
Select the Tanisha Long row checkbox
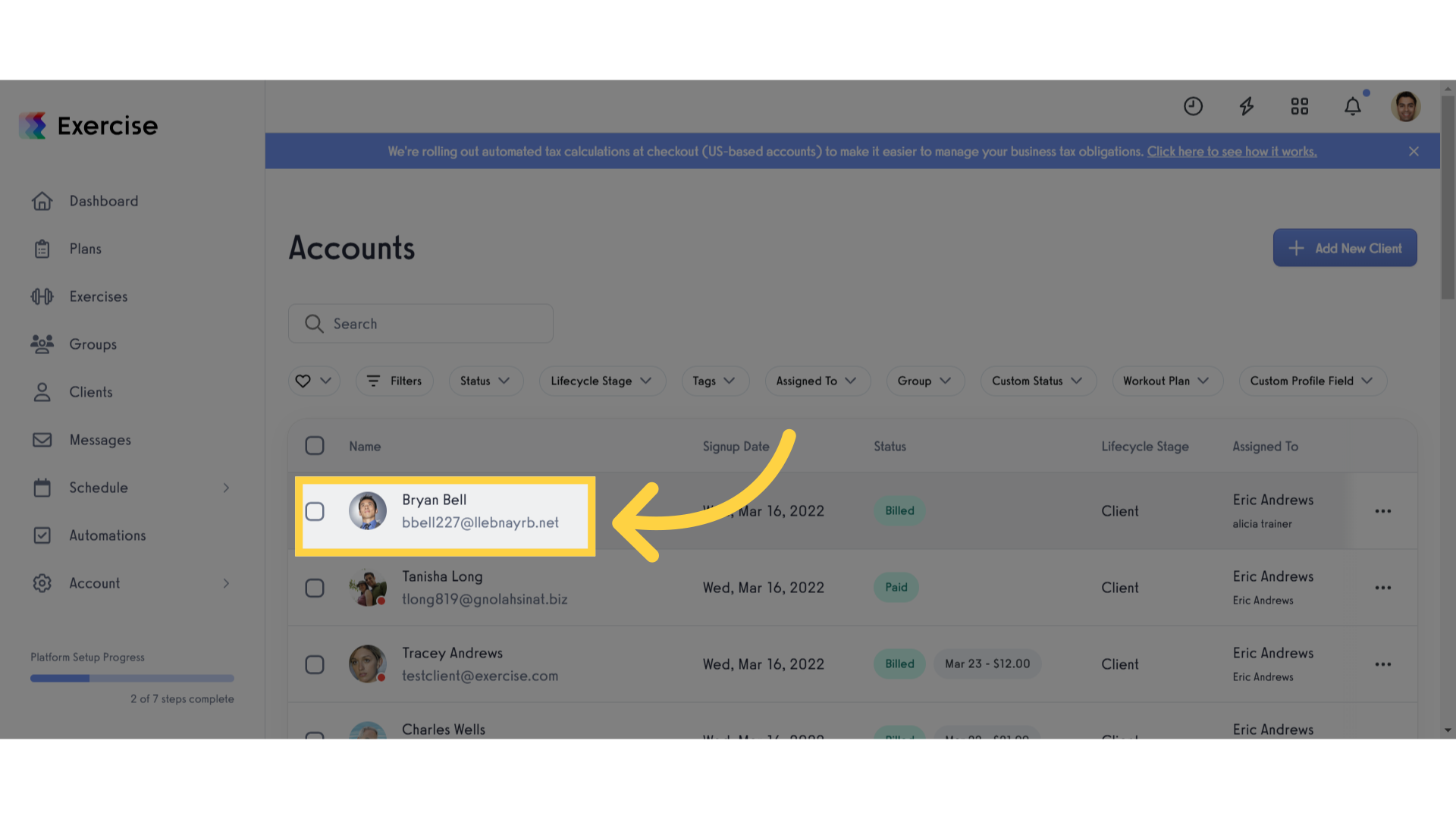pos(315,588)
